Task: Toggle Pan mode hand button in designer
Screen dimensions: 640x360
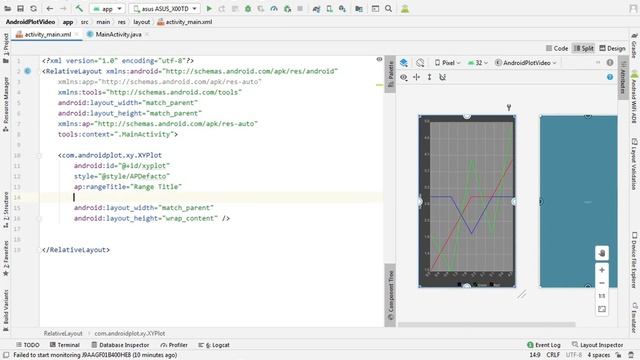Action: click(602, 253)
